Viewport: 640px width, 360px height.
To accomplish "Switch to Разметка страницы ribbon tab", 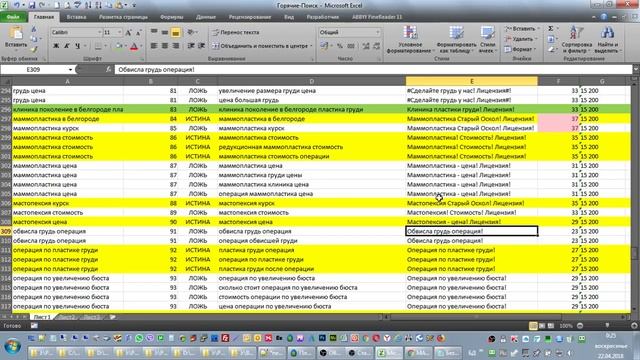I will (x=123, y=17).
